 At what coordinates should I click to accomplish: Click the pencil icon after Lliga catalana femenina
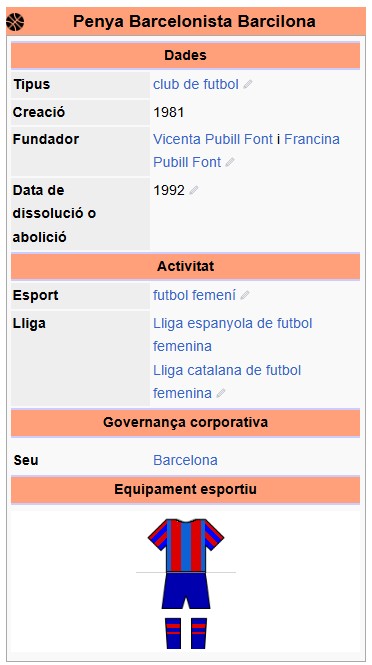pyautogui.click(x=221, y=394)
